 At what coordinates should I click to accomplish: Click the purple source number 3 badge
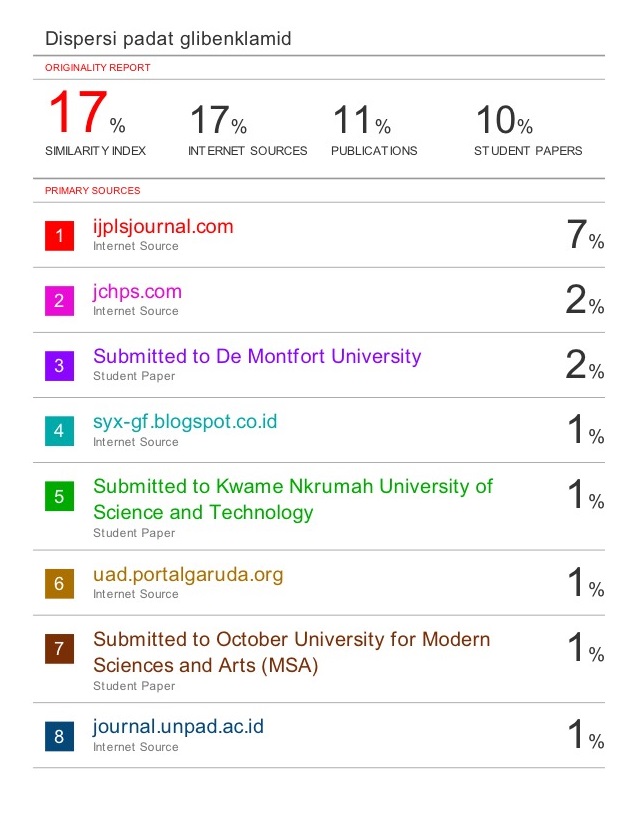click(x=59, y=366)
